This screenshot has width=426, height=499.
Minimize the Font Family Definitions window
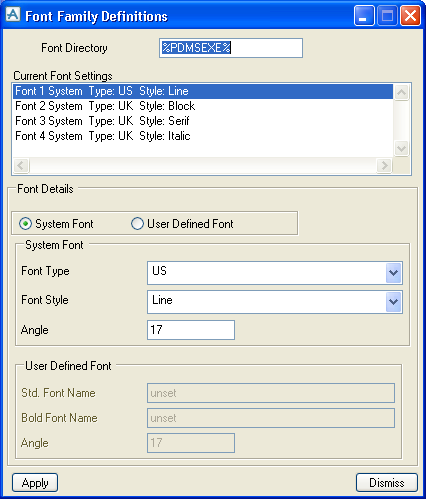[x=364, y=15]
